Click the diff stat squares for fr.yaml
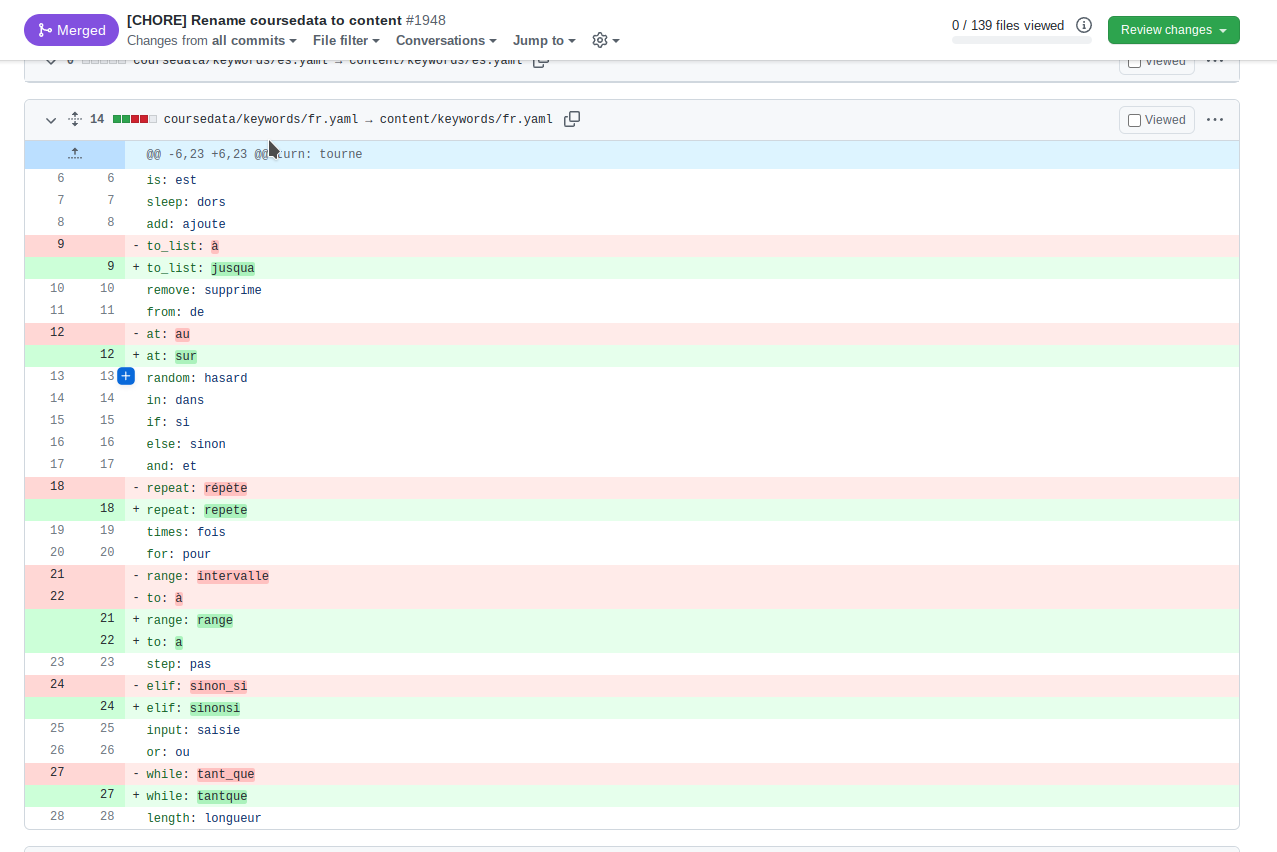The image size is (1277, 852). 135,118
